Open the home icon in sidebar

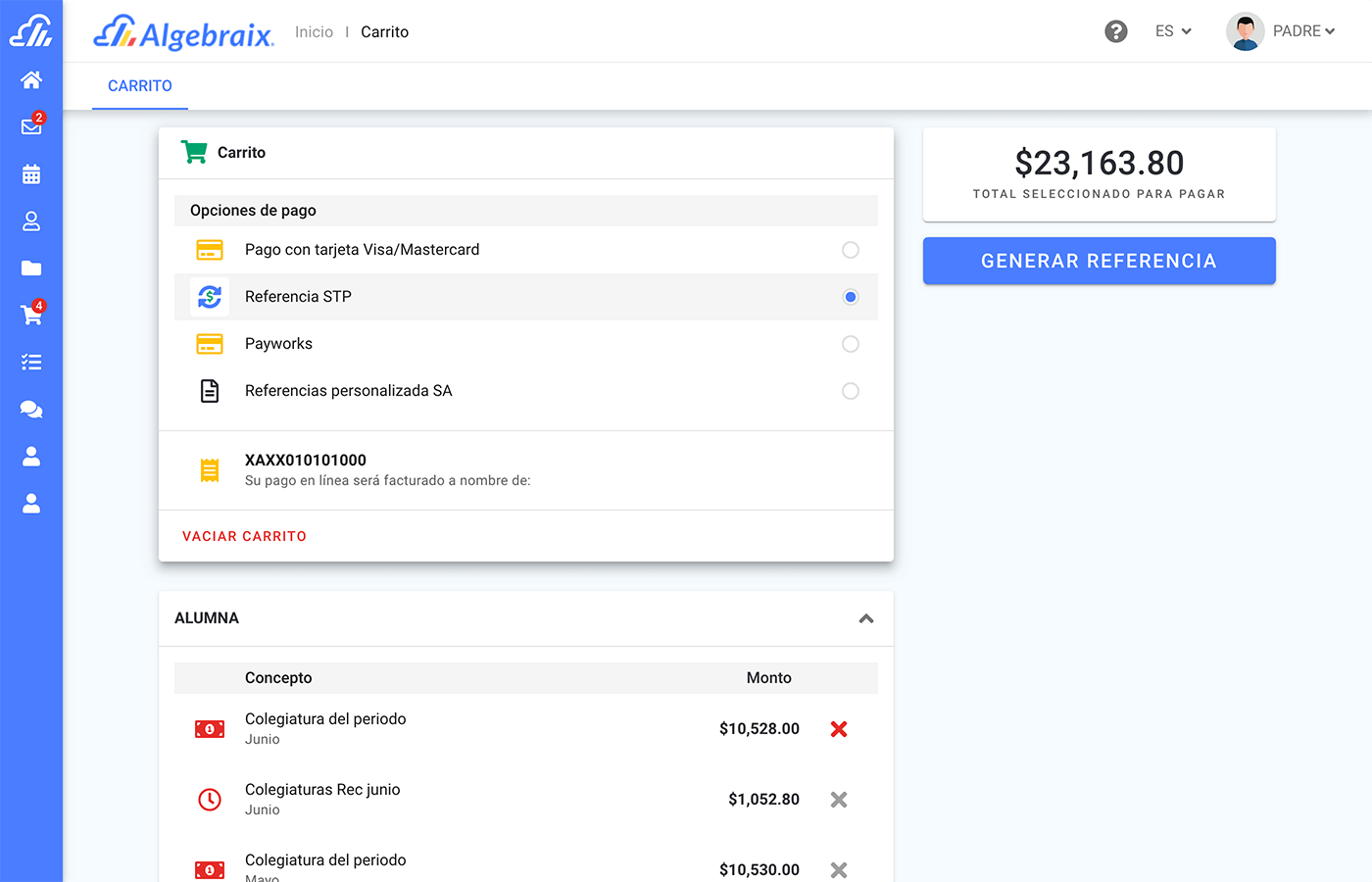pos(31,79)
